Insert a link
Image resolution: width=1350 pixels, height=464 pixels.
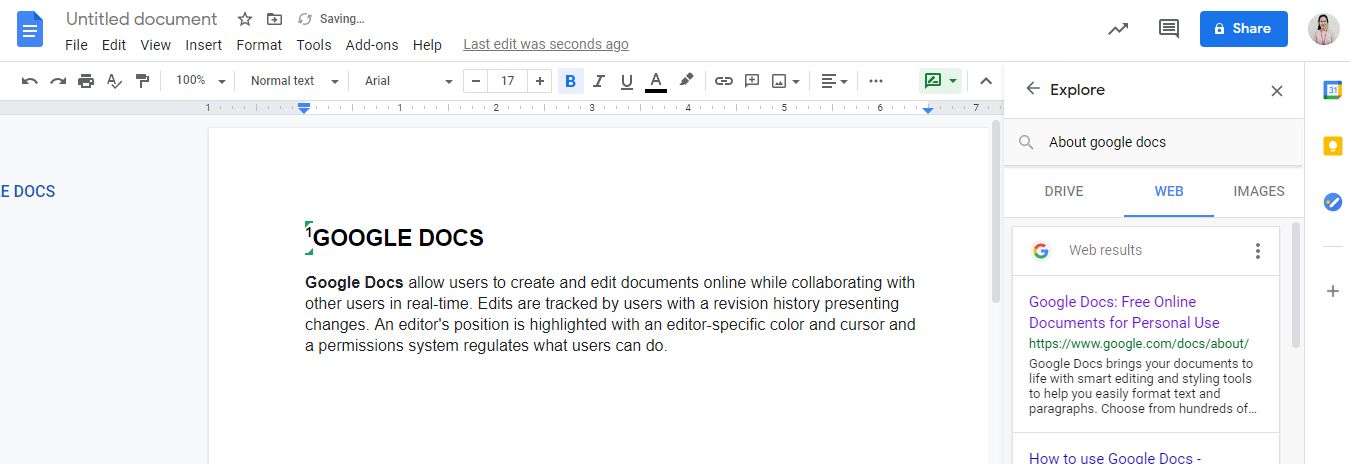(724, 81)
